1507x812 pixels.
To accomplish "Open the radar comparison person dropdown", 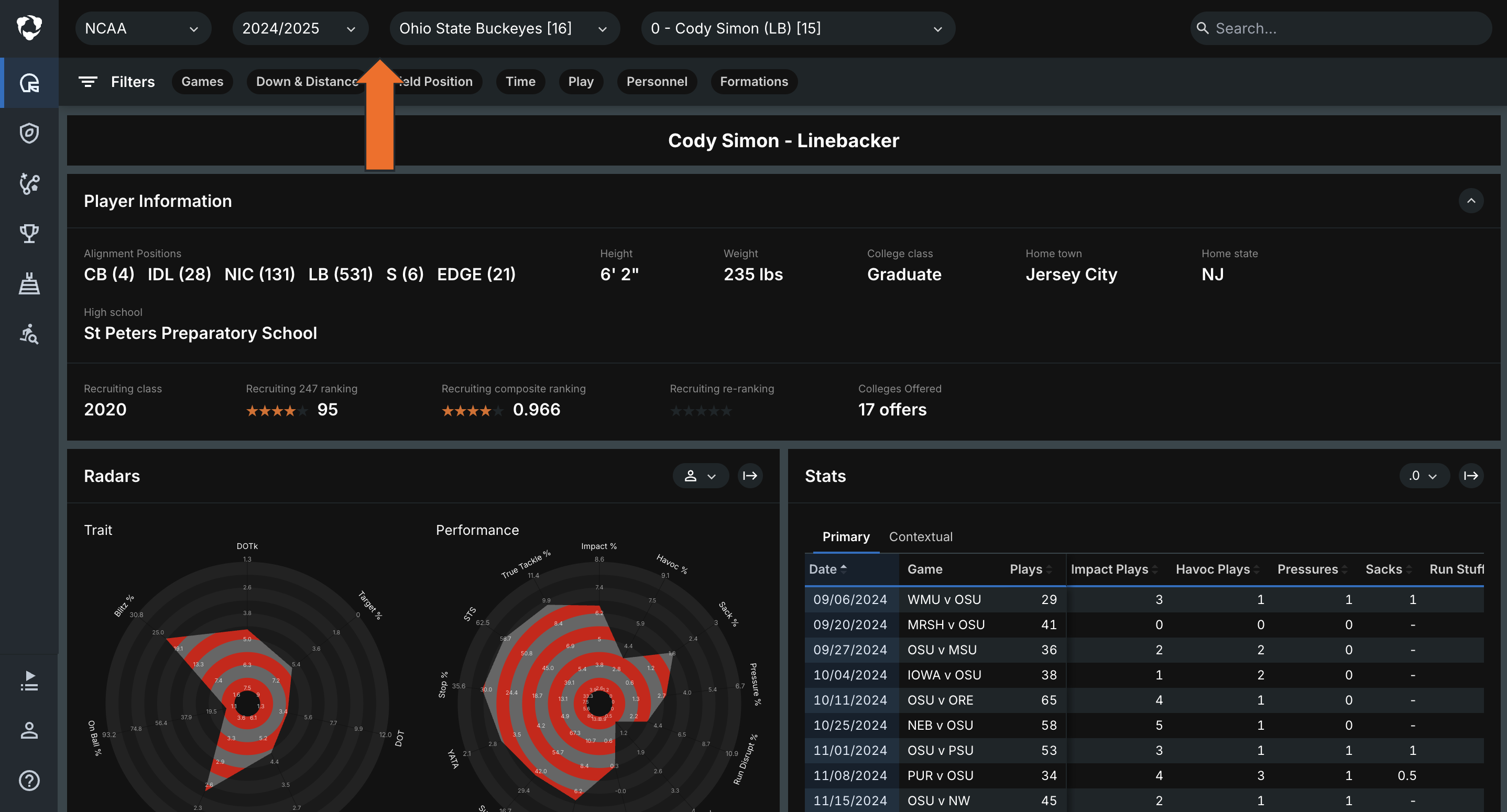I will 700,476.
